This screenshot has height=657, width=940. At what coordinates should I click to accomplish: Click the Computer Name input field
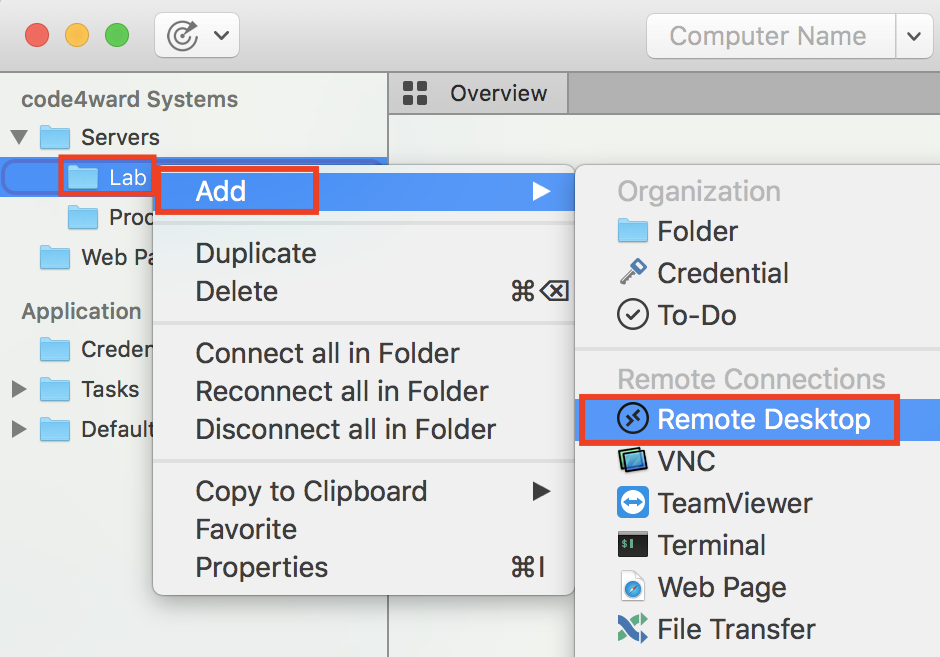point(768,37)
